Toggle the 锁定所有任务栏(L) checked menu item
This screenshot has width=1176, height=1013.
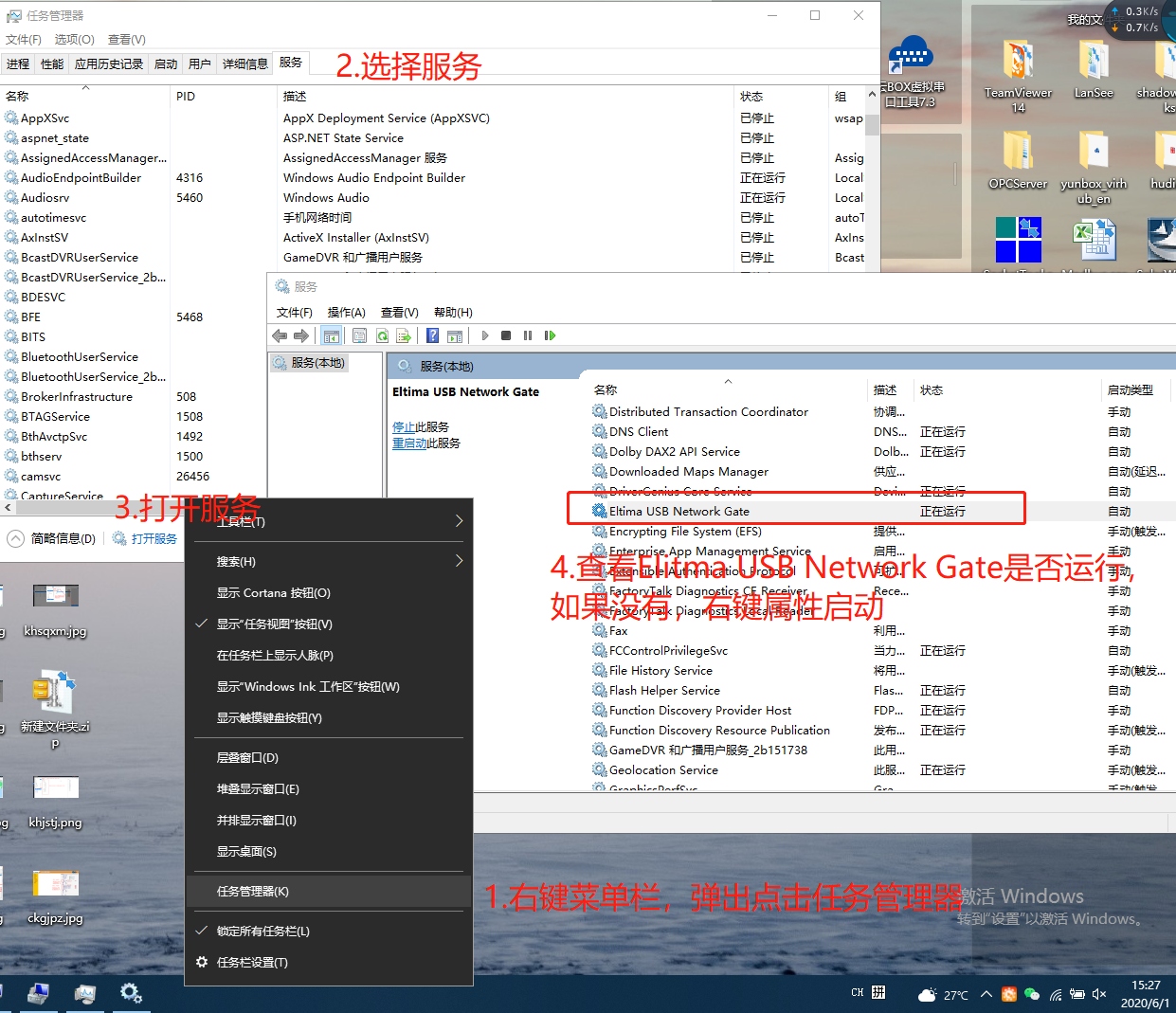pos(328,932)
